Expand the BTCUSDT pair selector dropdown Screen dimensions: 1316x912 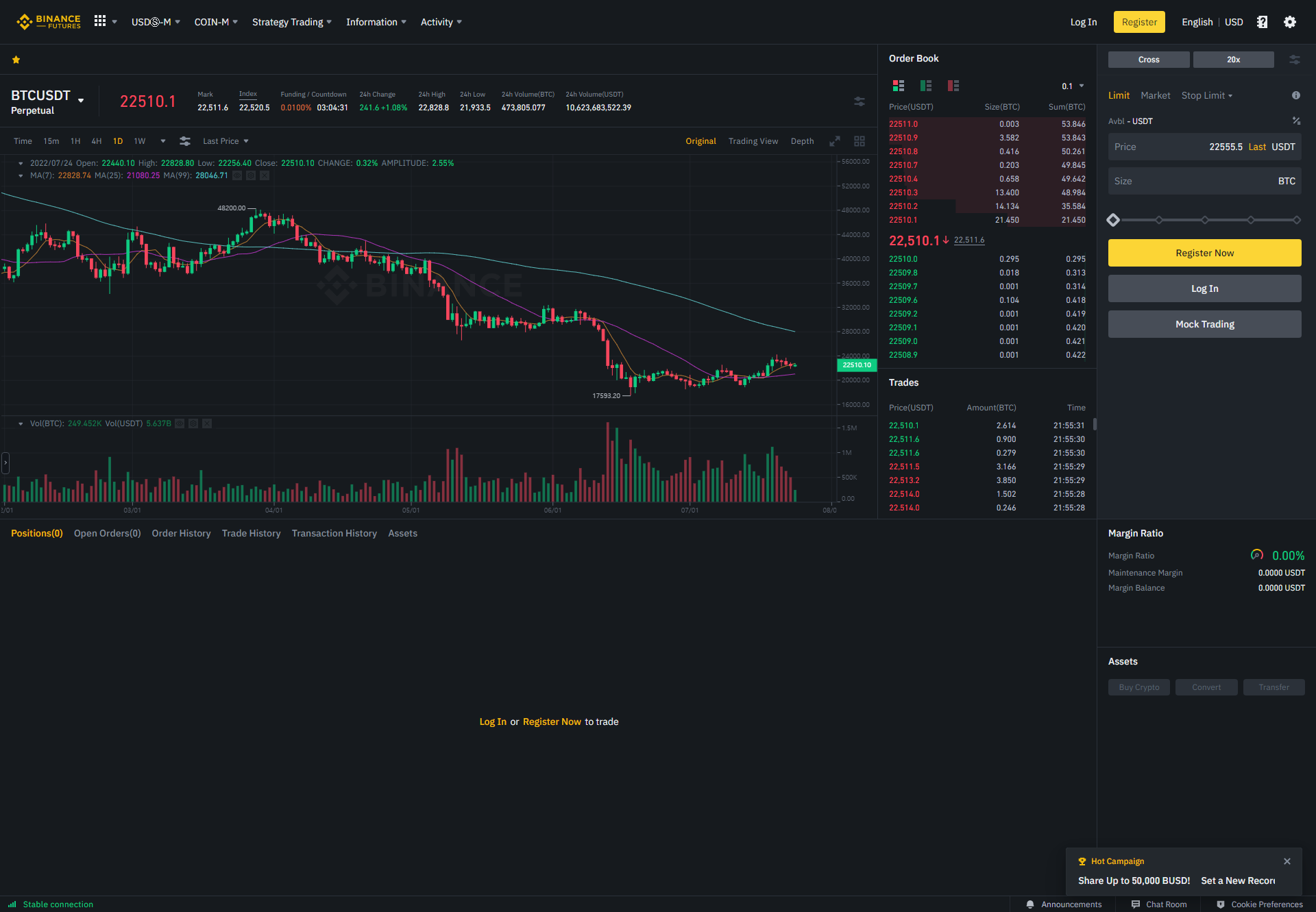(81, 100)
